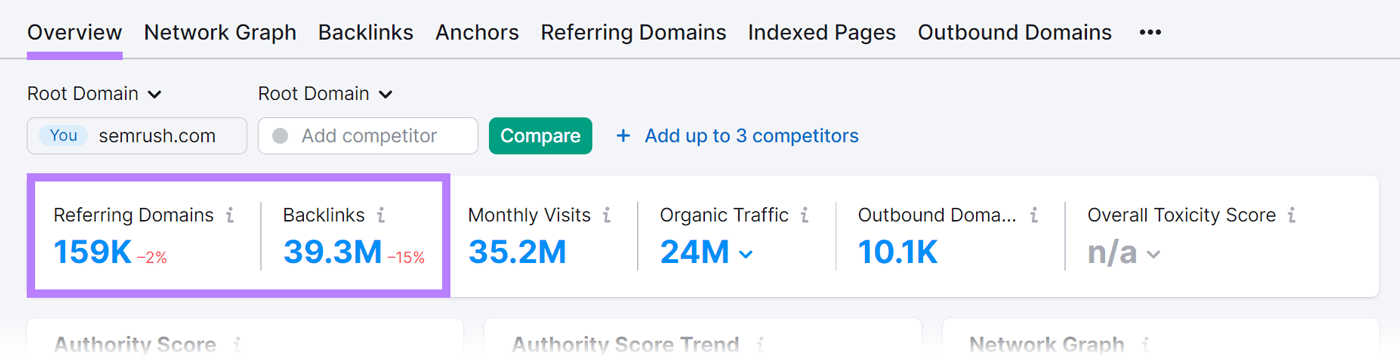Open the 35.2M monthly visits value

point(517,252)
